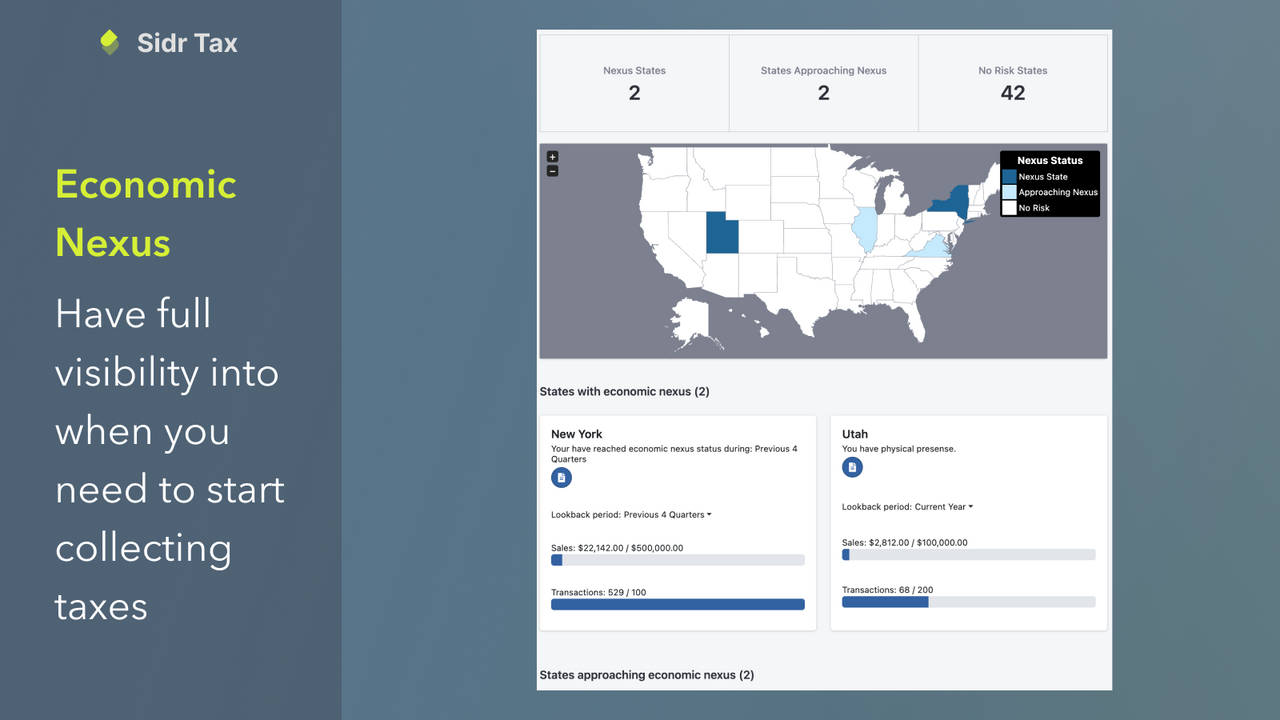The width and height of the screenshot is (1280, 720).
Task: Click the report icon on the New York card
Action: [561, 478]
